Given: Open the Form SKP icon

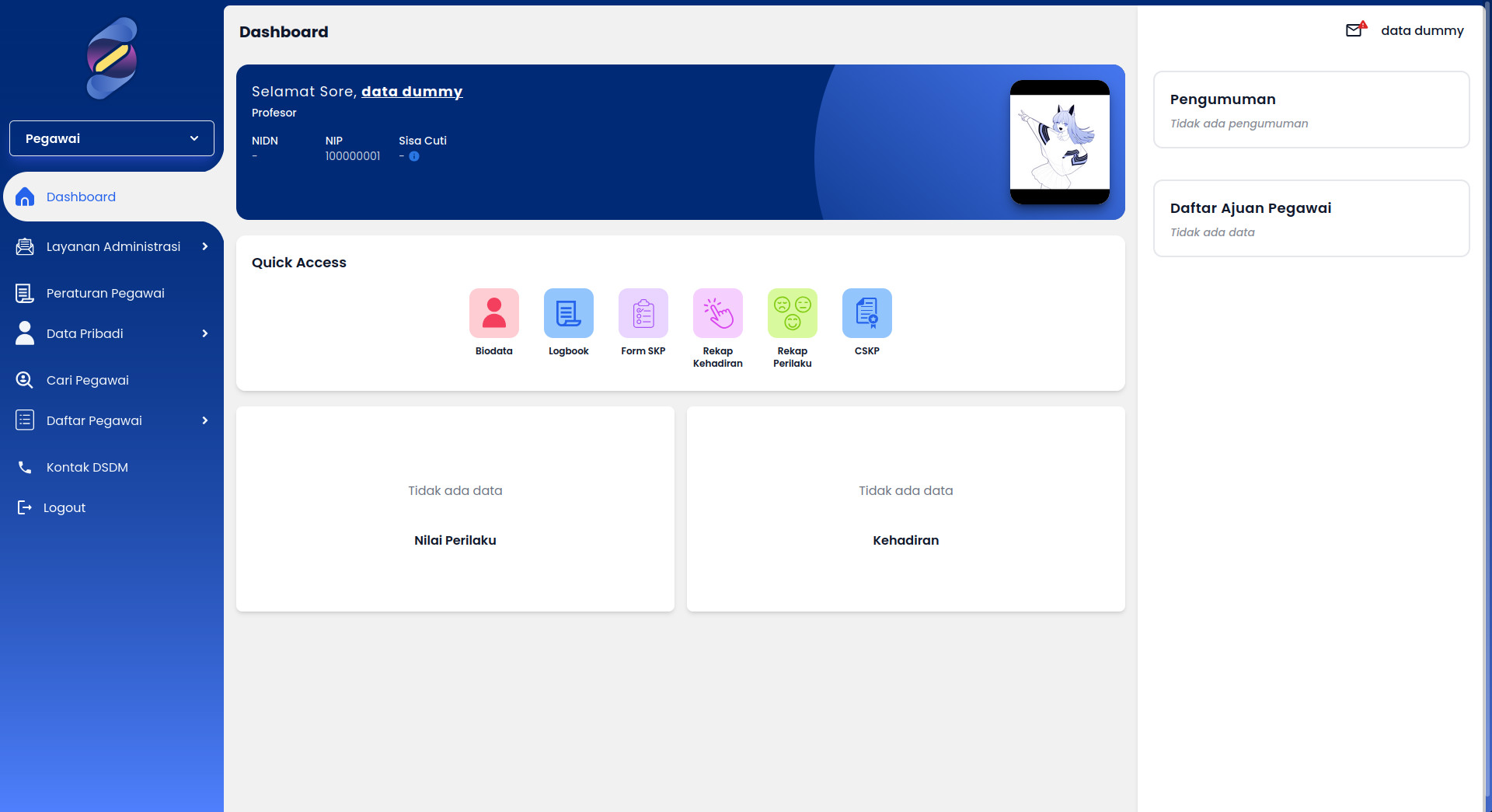Looking at the screenshot, I should coord(643,313).
